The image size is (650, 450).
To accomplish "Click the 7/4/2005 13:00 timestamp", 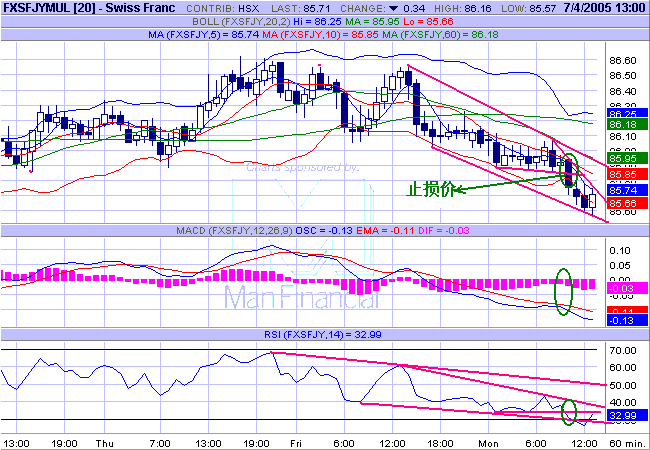I will [x=604, y=8].
